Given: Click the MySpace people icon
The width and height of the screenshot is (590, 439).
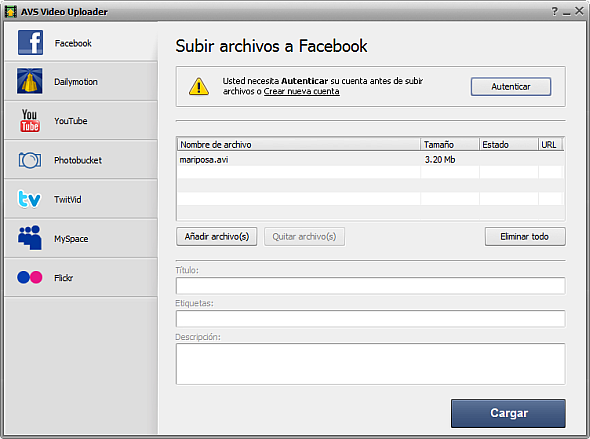Looking at the screenshot, I should tap(30, 238).
